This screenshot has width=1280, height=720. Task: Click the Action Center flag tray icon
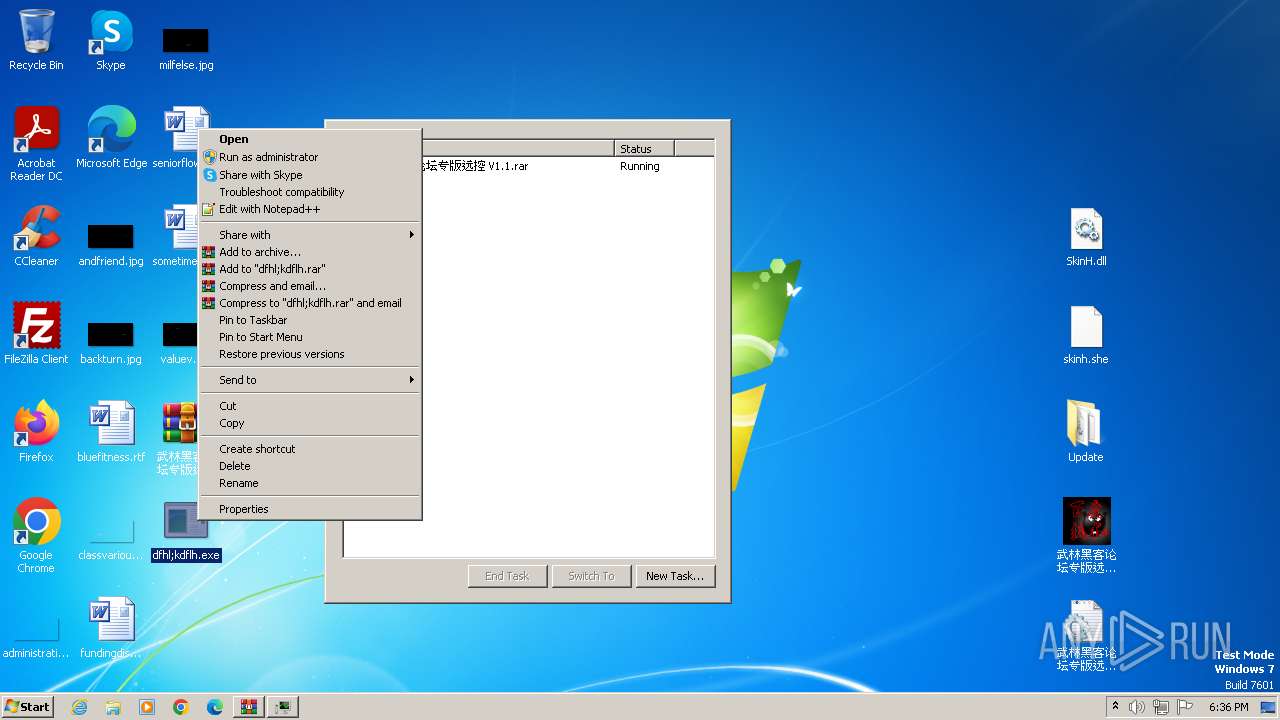tap(1183, 707)
